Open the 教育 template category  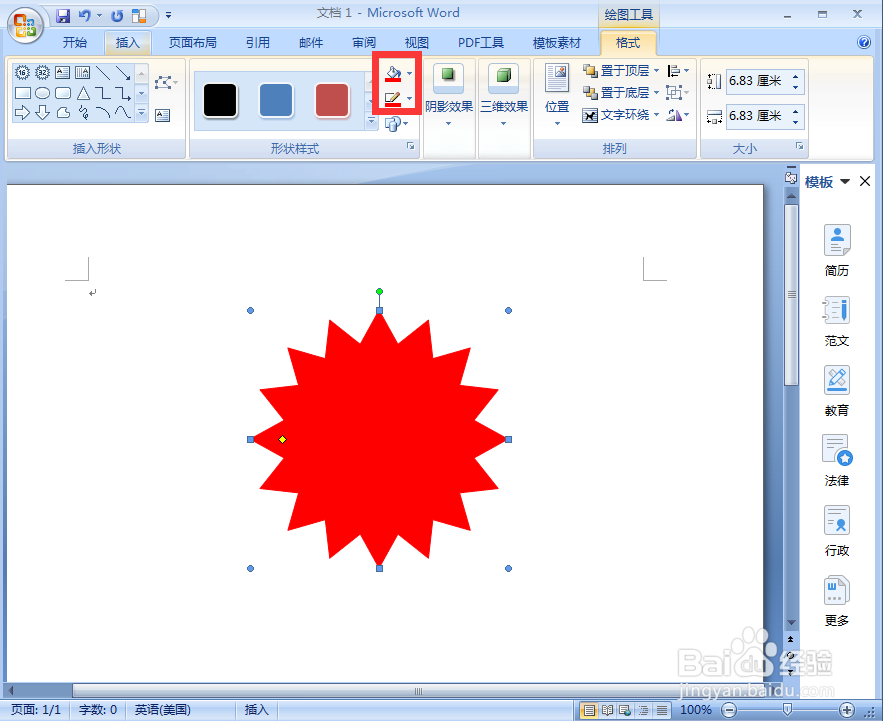[837, 391]
